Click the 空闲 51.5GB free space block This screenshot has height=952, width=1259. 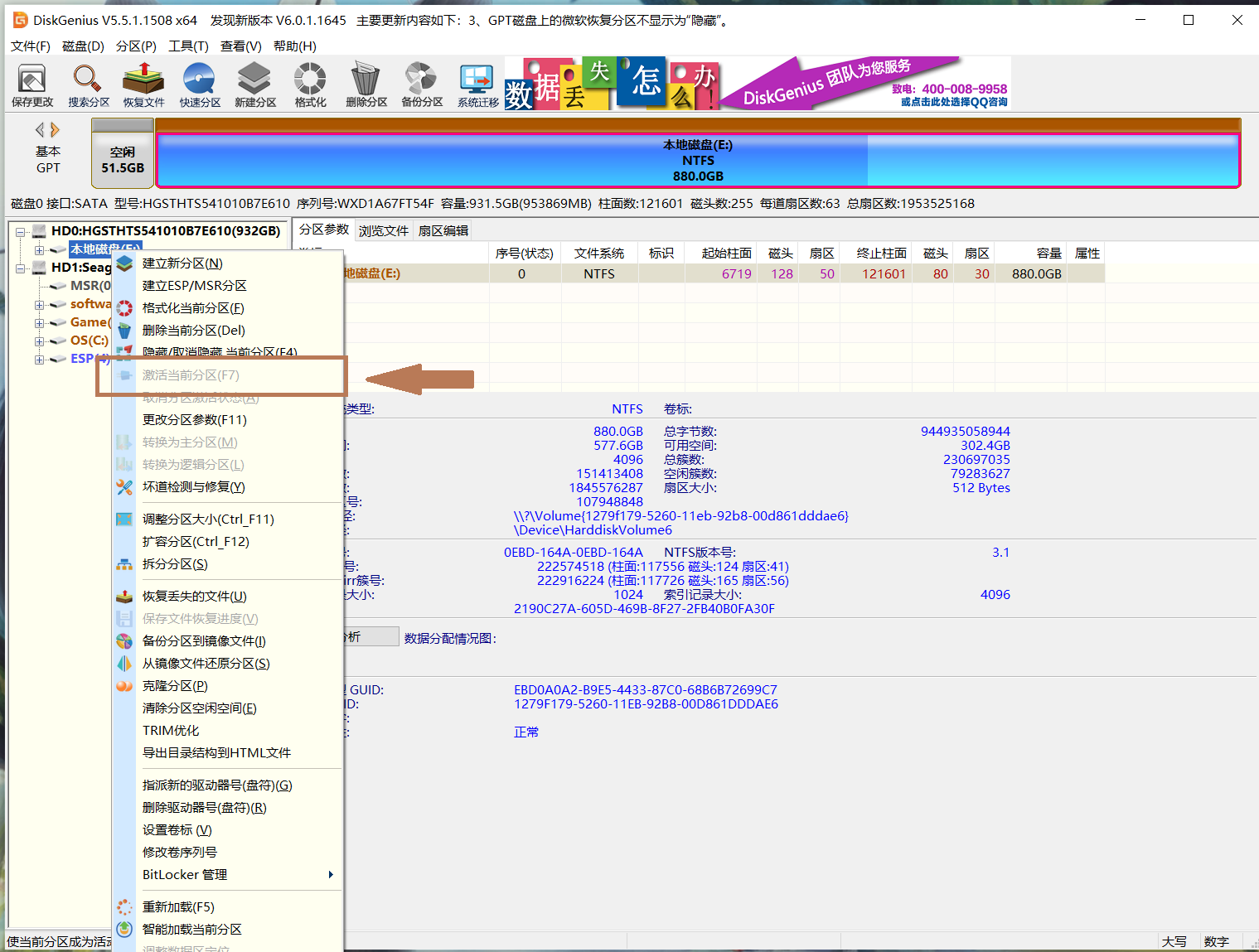123,160
